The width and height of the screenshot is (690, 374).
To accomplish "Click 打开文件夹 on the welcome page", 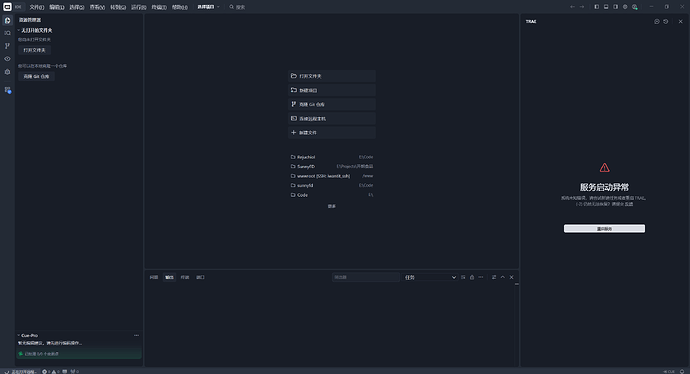I will tap(332, 76).
